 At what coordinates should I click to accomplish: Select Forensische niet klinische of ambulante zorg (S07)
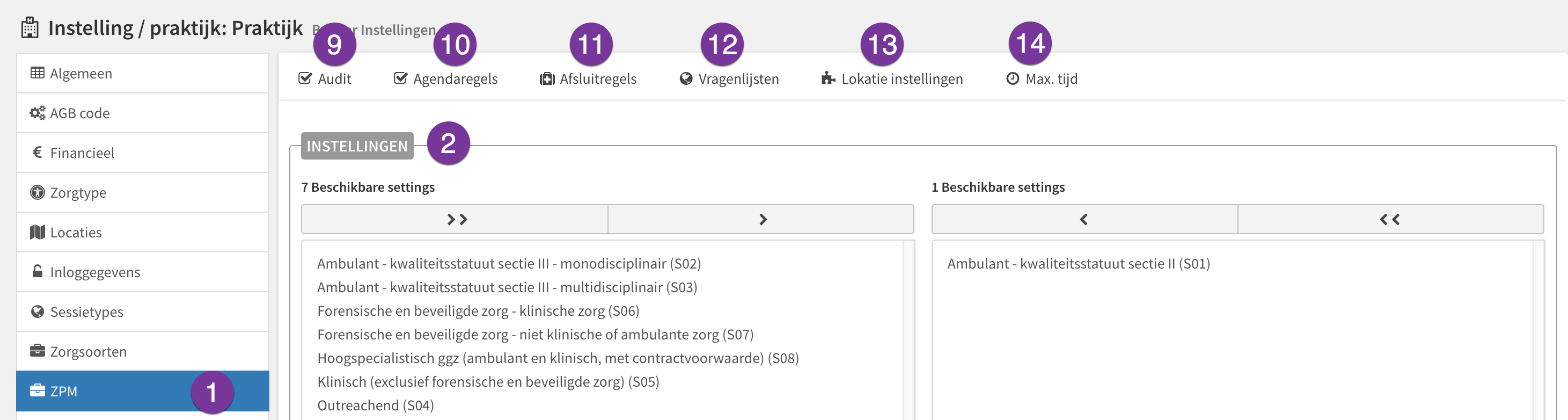pyautogui.click(x=535, y=335)
